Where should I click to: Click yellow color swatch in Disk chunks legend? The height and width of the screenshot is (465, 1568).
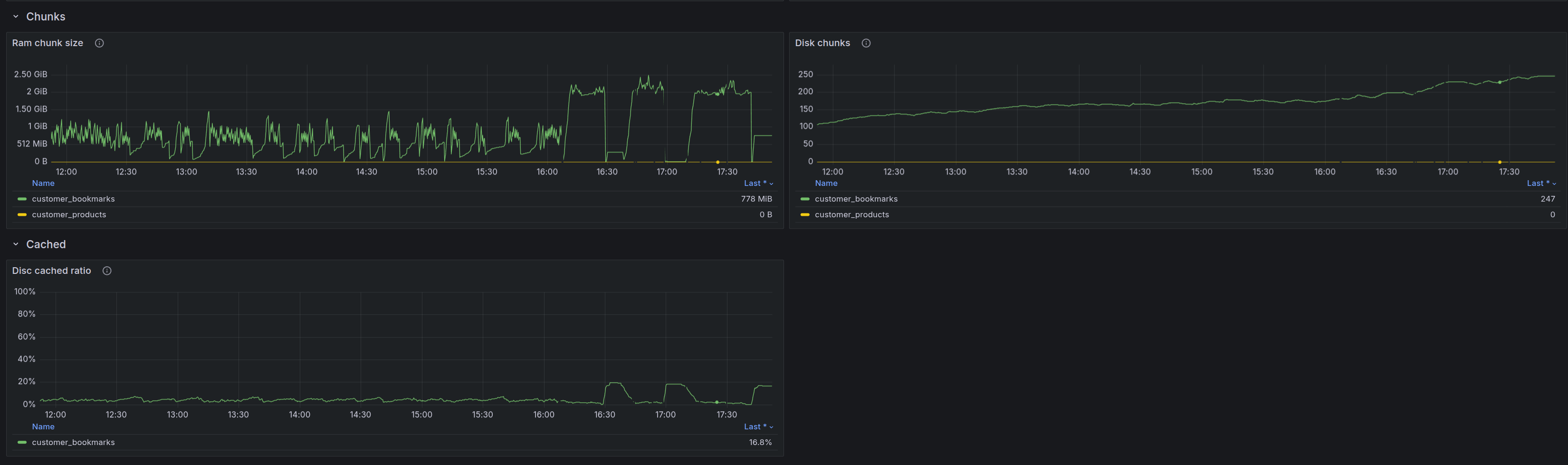pos(805,214)
